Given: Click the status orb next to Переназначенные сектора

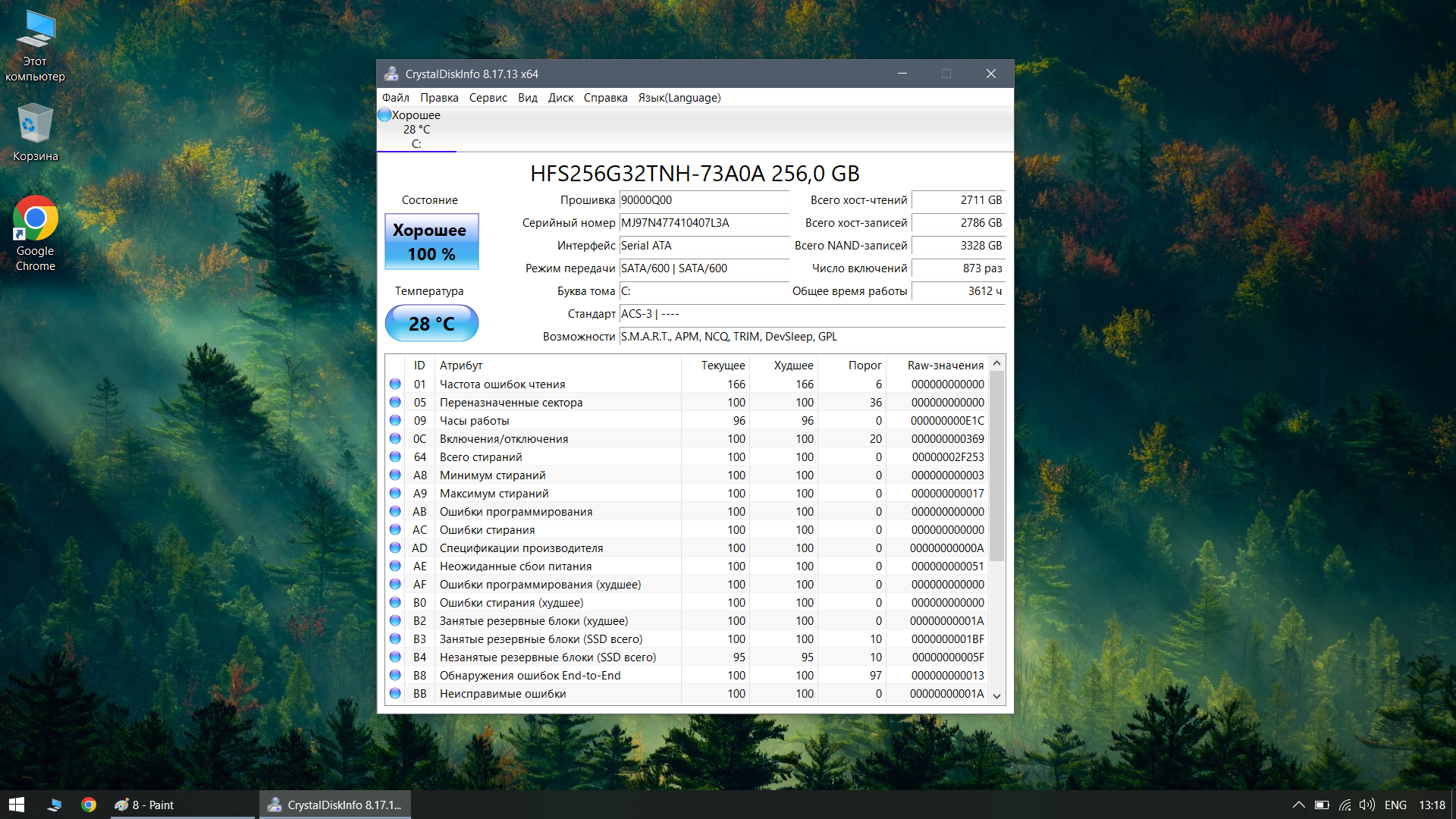Looking at the screenshot, I should pyautogui.click(x=395, y=402).
